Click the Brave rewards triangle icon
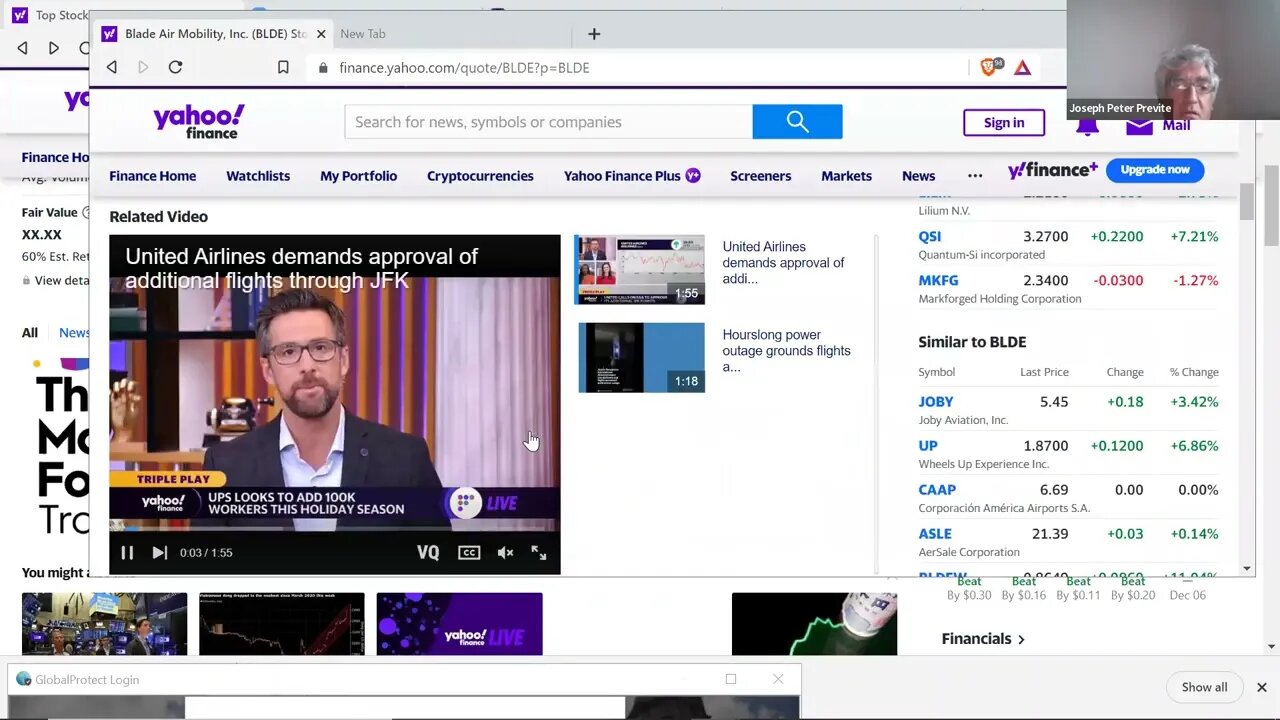 tap(1022, 67)
